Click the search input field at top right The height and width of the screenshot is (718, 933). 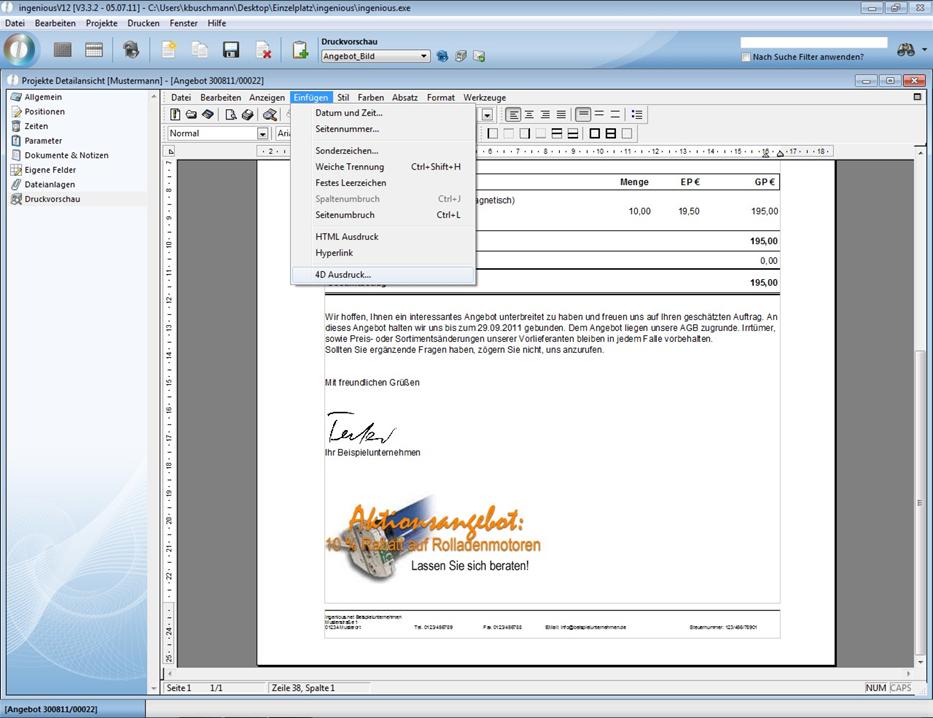pyautogui.click(x=813, y=43)
